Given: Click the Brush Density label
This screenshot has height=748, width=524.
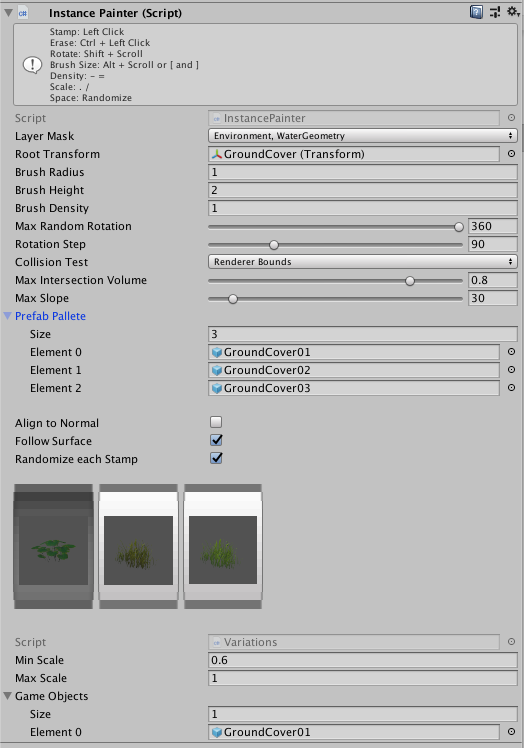Looking at the screenshot, I should (x=52, y=208).
